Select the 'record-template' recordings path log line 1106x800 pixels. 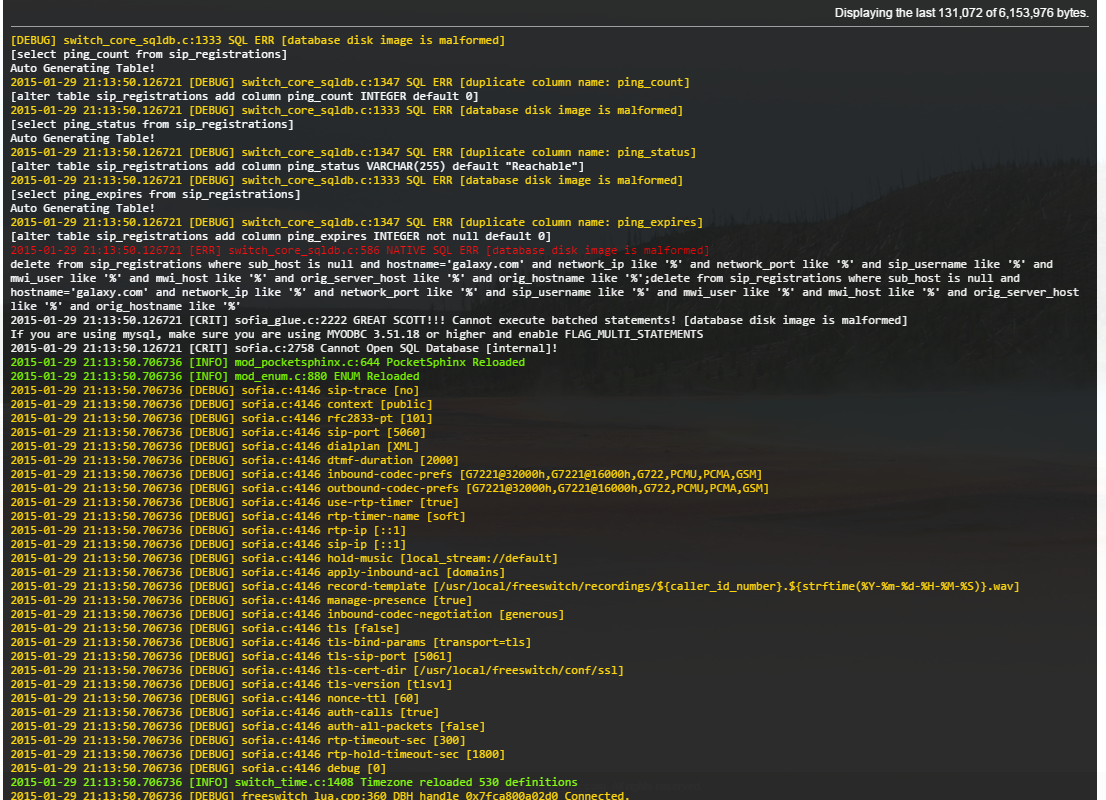coord(515,586)
